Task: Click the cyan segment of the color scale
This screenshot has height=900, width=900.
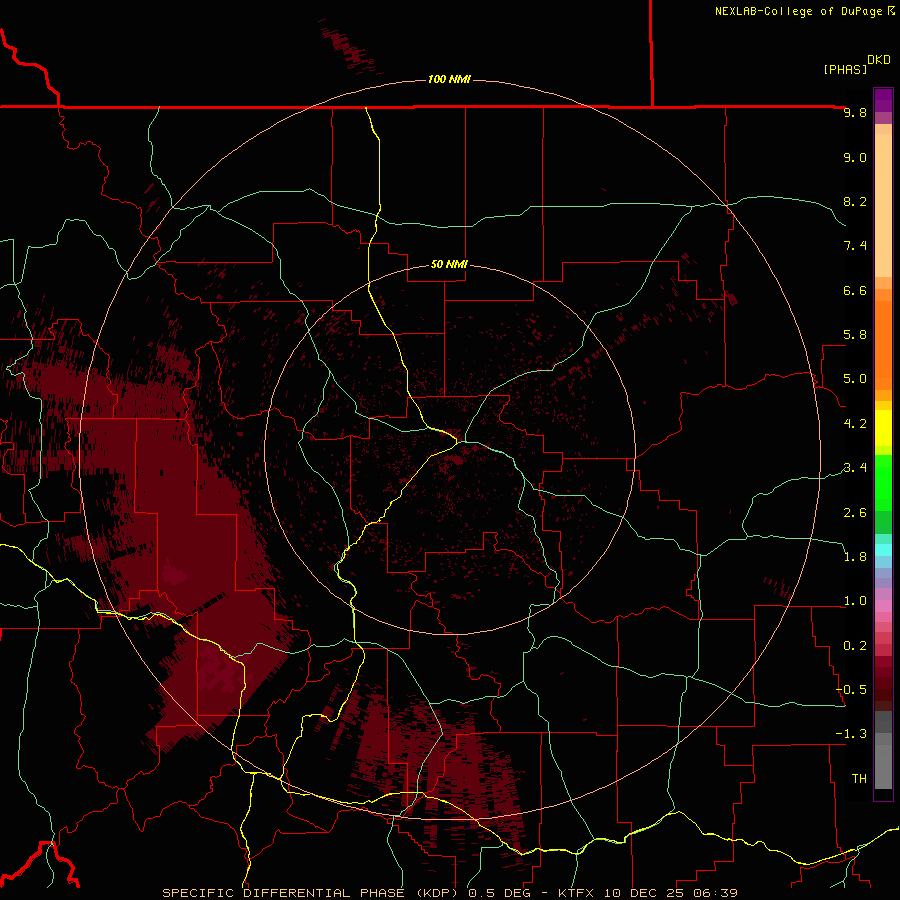Action: coord(883,550)
